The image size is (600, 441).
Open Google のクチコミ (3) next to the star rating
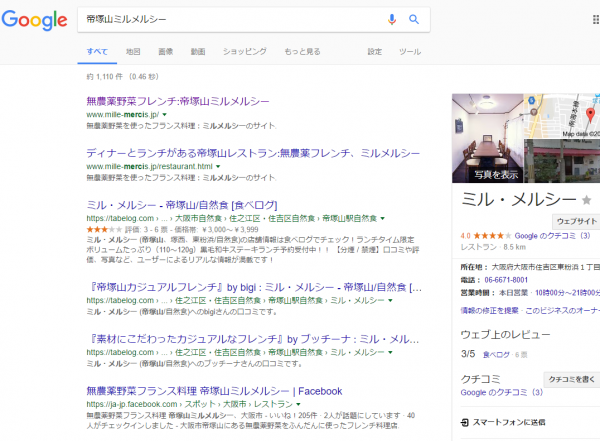tap(552, 236)
